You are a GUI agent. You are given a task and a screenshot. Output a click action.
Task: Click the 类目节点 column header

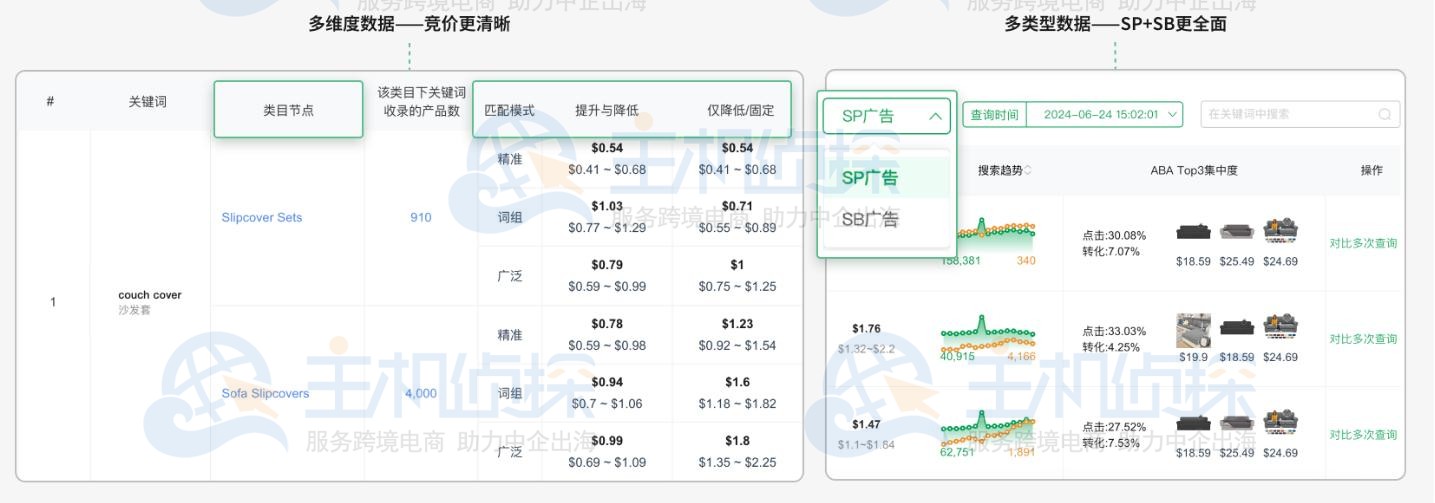click(x=288, y=109)
